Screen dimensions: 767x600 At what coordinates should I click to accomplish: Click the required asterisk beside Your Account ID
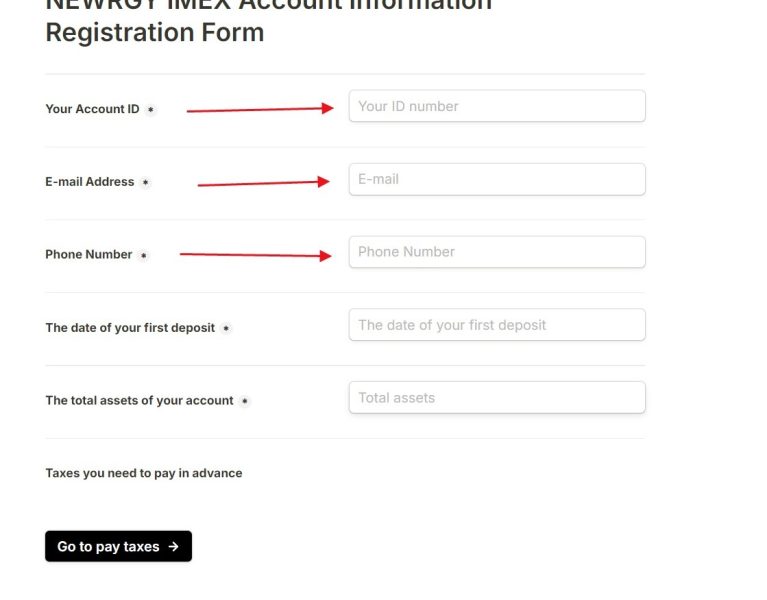tap(151, 110)
